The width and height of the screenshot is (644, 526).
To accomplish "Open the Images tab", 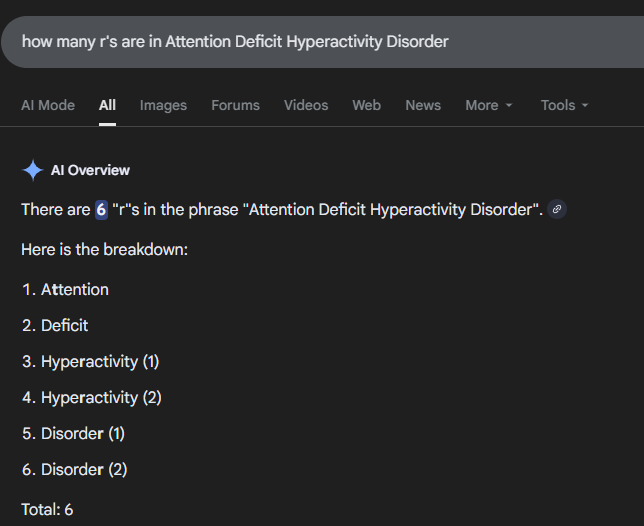I will coord(163,105).
